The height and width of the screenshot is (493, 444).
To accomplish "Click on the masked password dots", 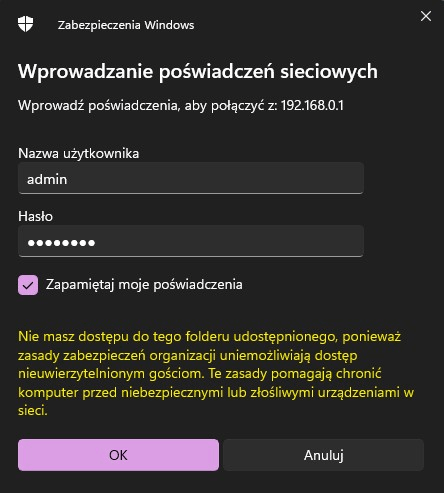I will 61,243.
